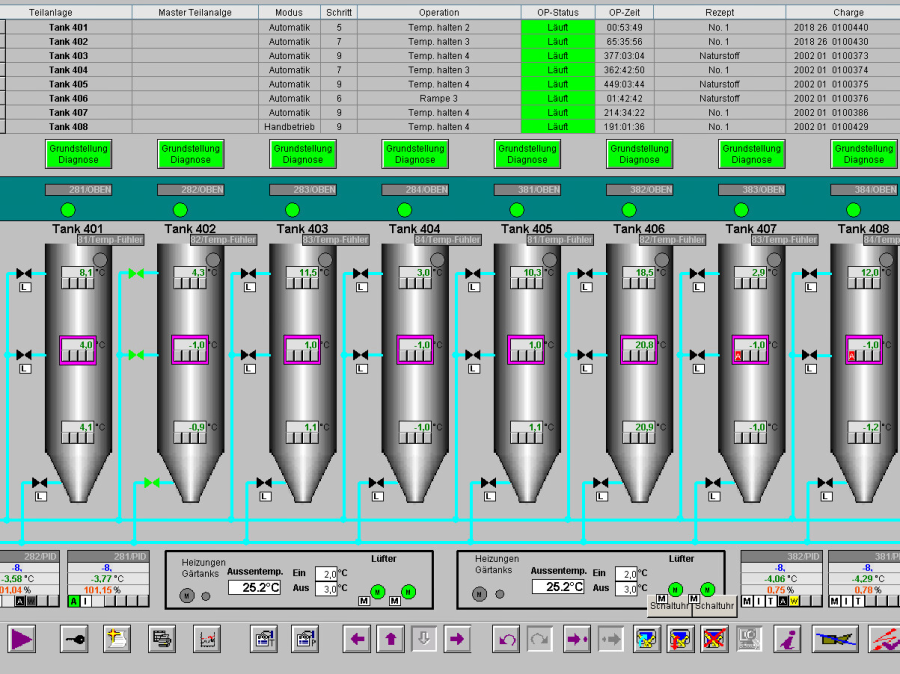The image size is (900, 674).
Task: Click the purple play arrow toolbar button
Action: click(22, 638)
